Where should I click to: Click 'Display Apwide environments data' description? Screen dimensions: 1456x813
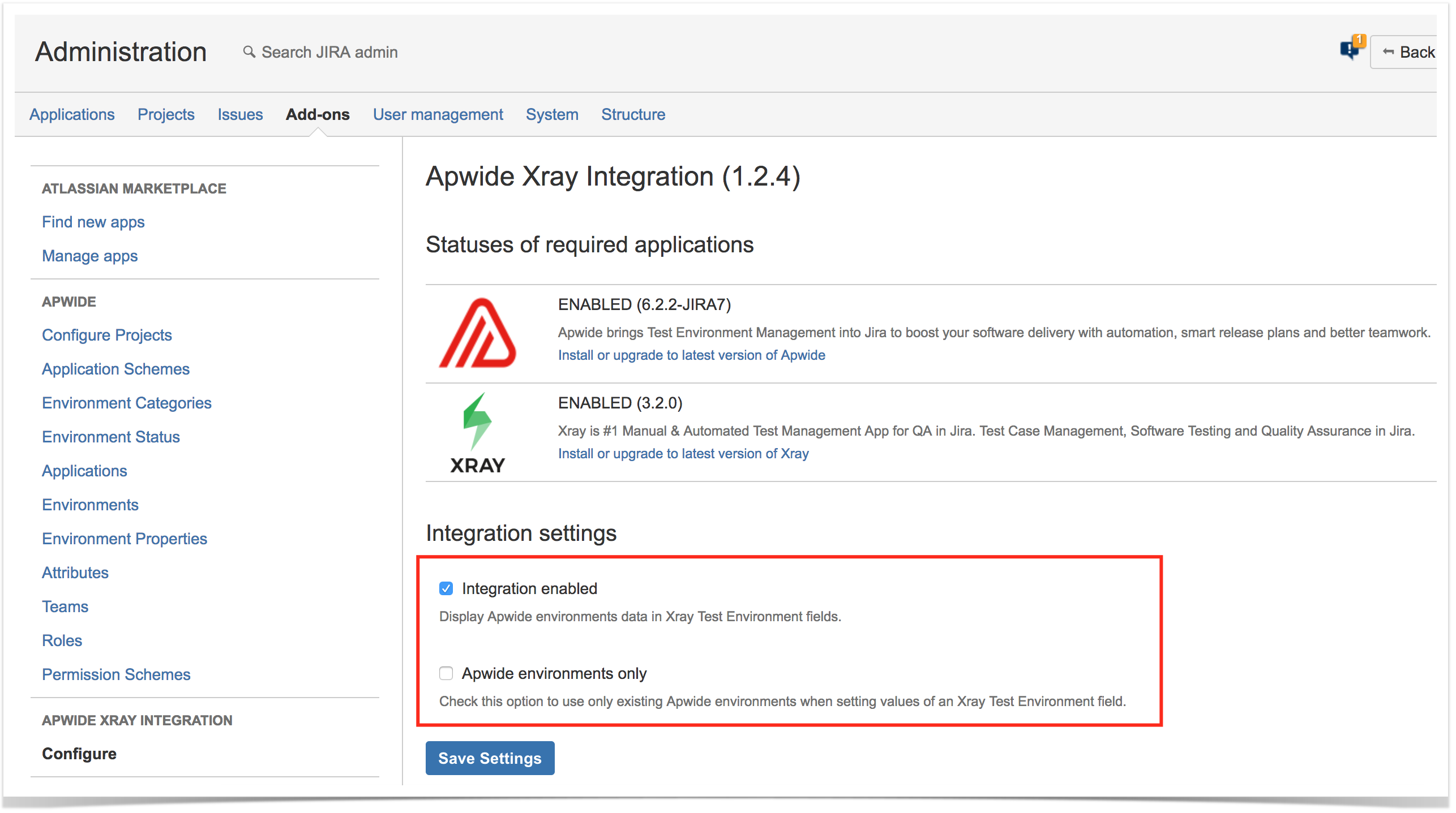point(640,616)
